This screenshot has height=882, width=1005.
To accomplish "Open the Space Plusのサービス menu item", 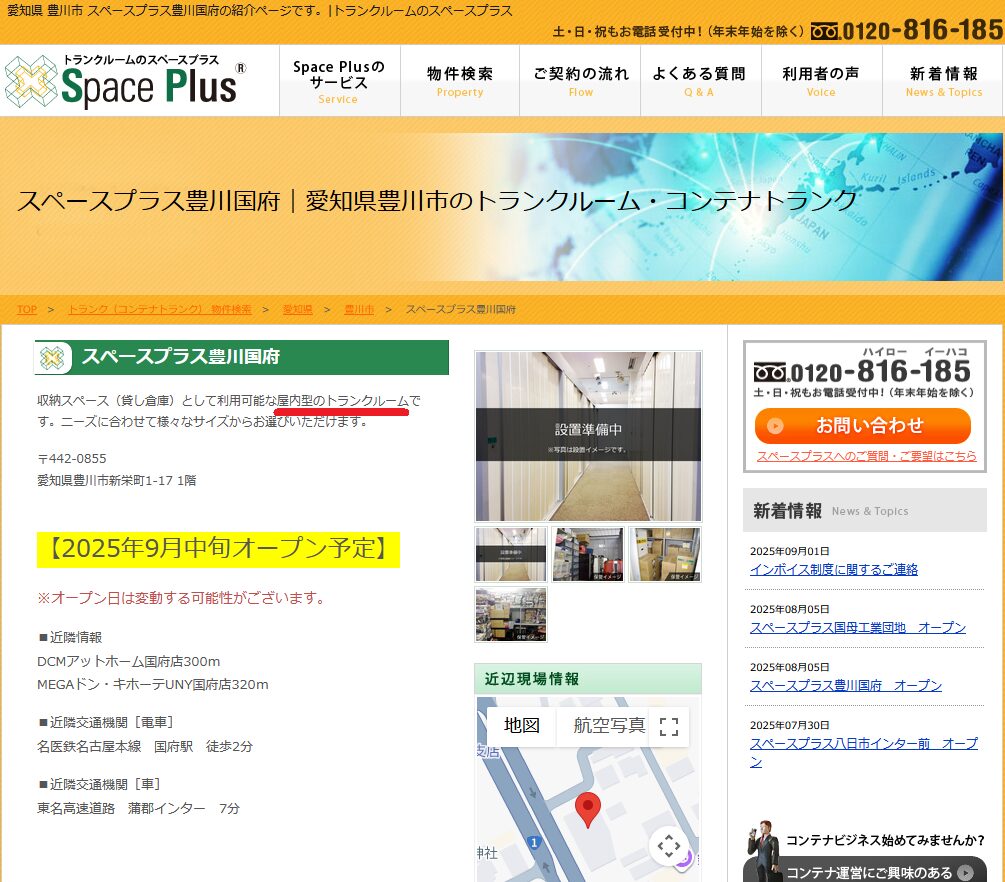I will tap(339, 81).
